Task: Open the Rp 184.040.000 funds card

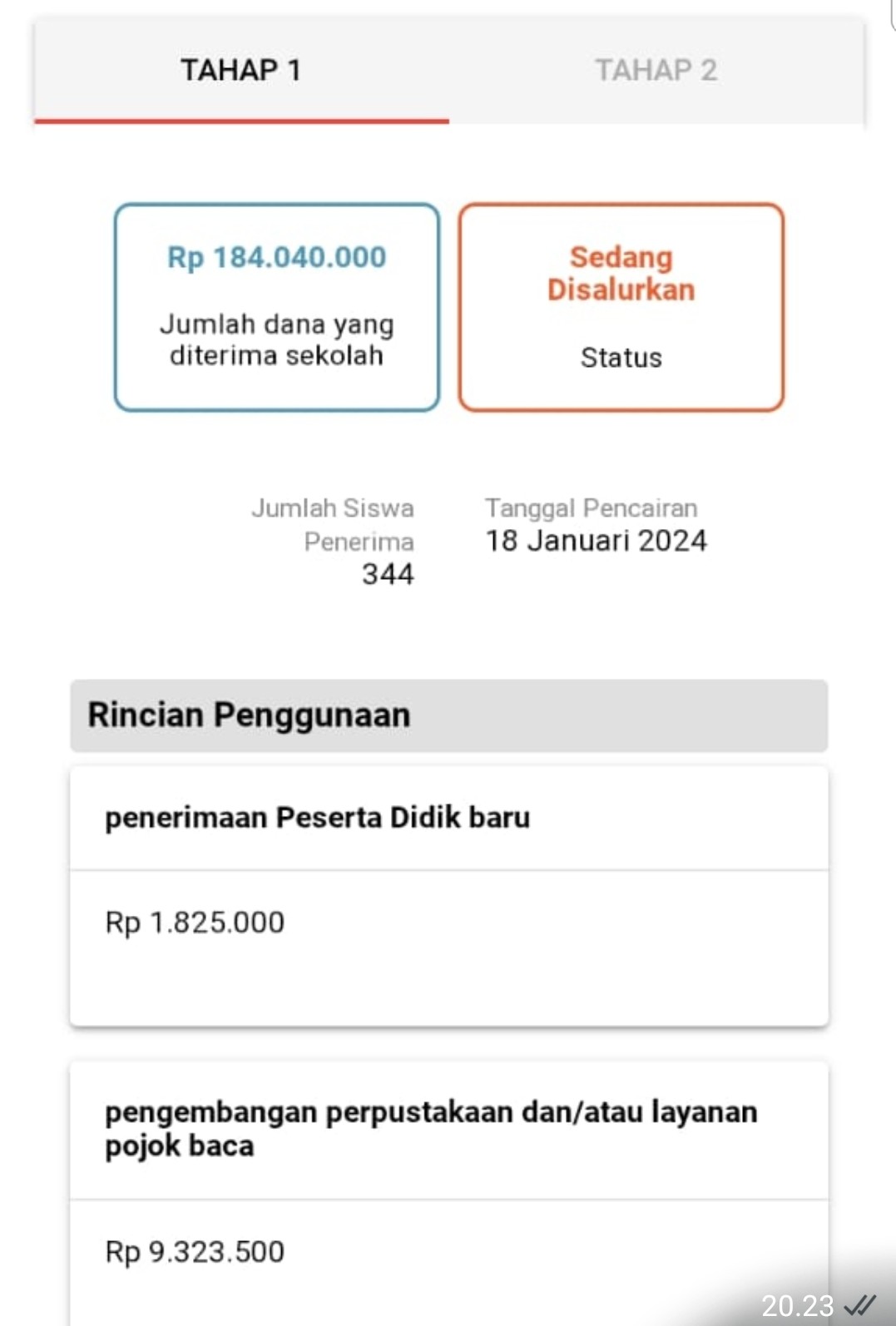Action: tap(277, 307)
